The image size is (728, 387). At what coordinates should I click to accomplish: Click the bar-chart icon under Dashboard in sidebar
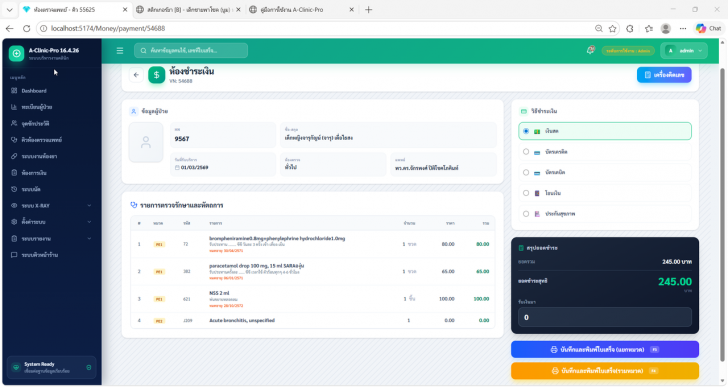click(14, 107)
